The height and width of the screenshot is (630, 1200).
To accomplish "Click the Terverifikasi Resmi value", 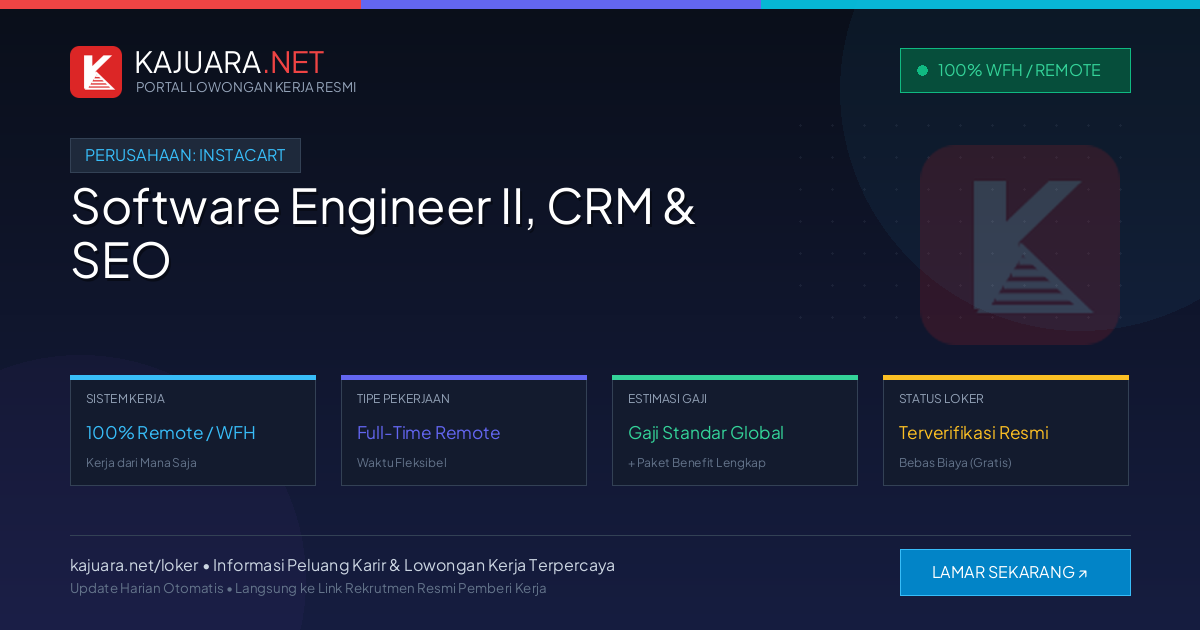I will tap(974, 433).
